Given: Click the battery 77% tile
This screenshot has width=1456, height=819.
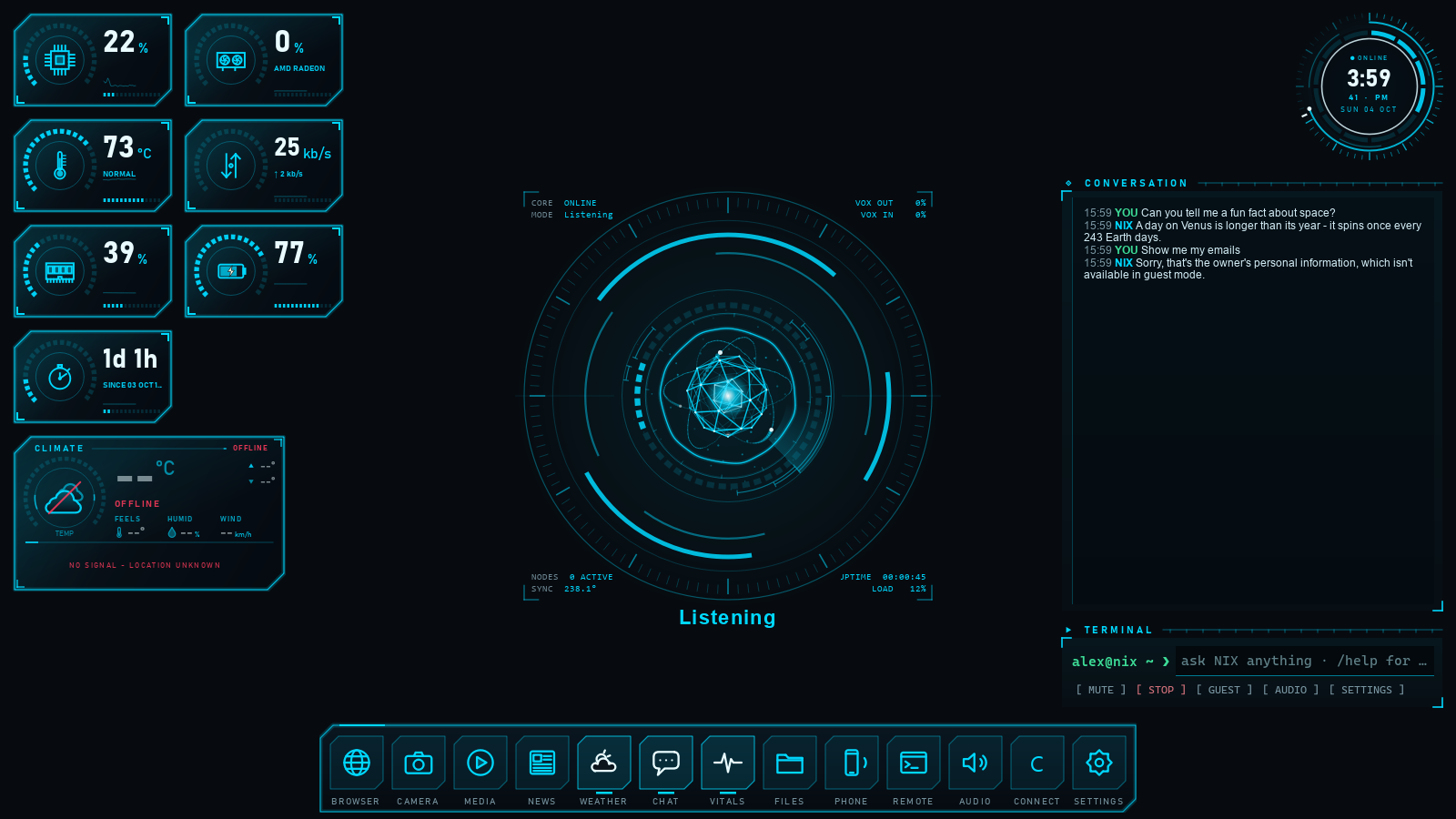Looking at the screenshot, I should pos(264,271).
